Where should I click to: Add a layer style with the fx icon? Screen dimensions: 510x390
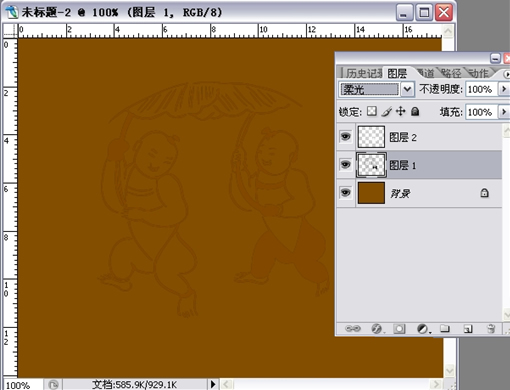point(377,329)
